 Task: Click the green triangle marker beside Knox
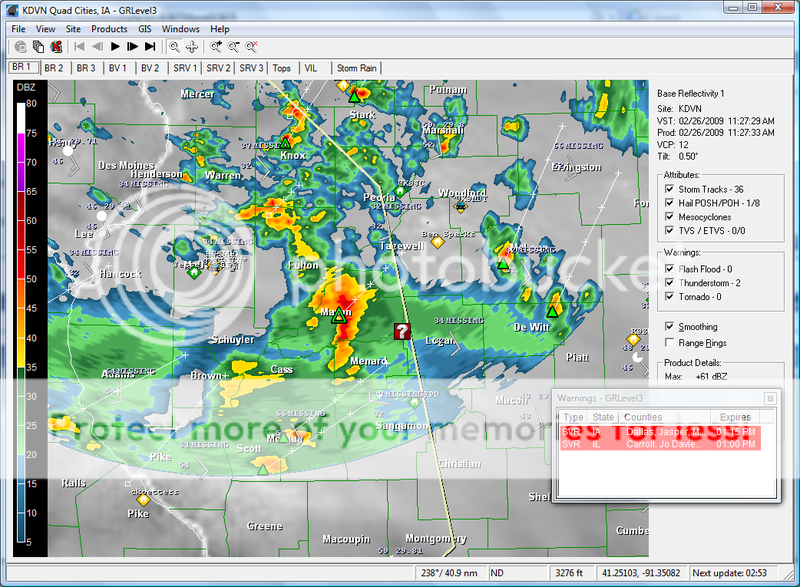[x=285, y=142]
